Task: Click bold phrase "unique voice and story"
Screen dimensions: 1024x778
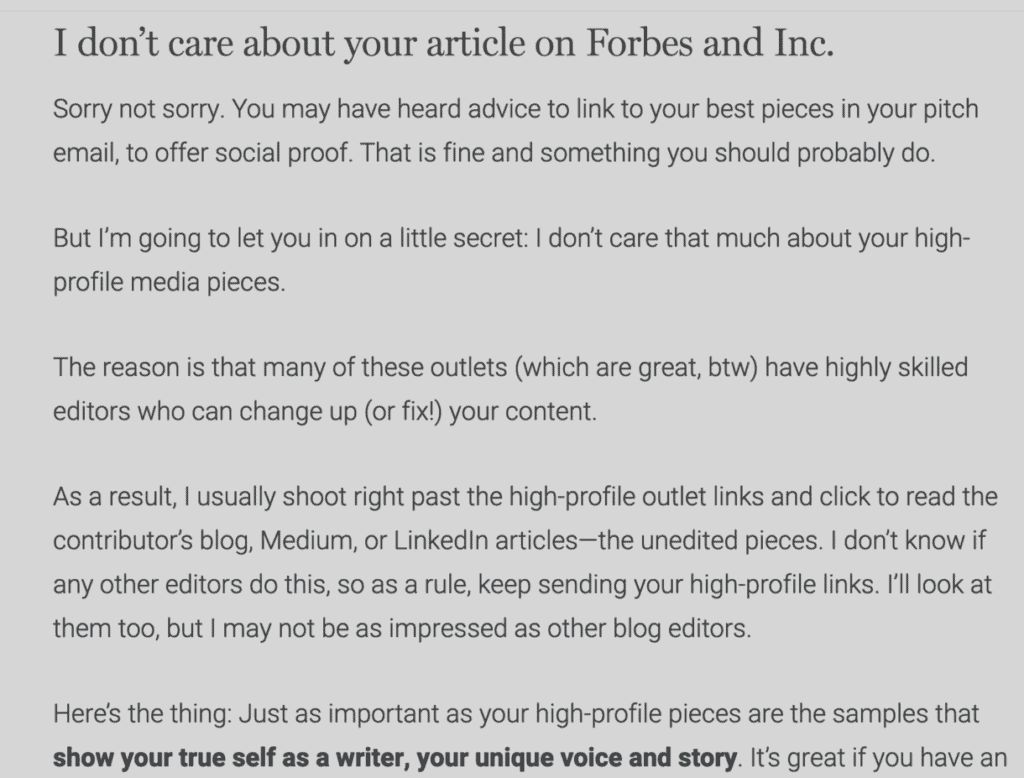Action: (605, 758)
